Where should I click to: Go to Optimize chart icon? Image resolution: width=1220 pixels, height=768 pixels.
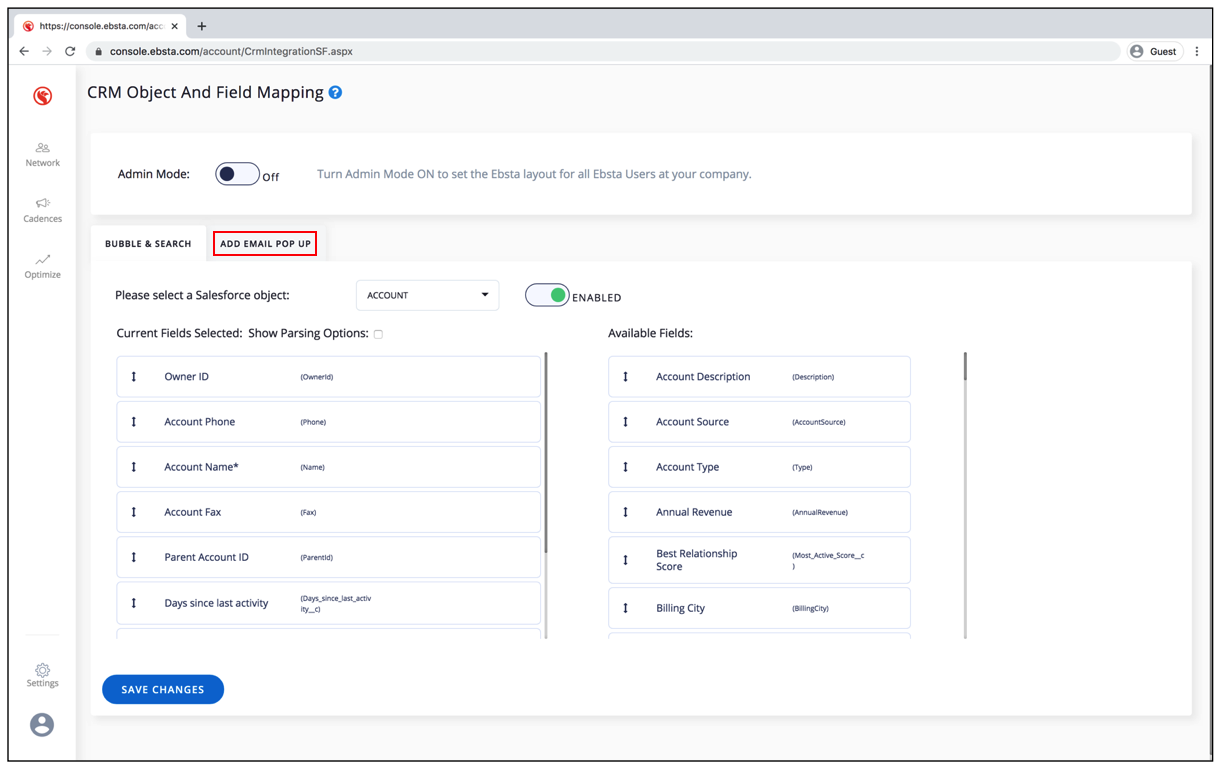pos(42,260)
